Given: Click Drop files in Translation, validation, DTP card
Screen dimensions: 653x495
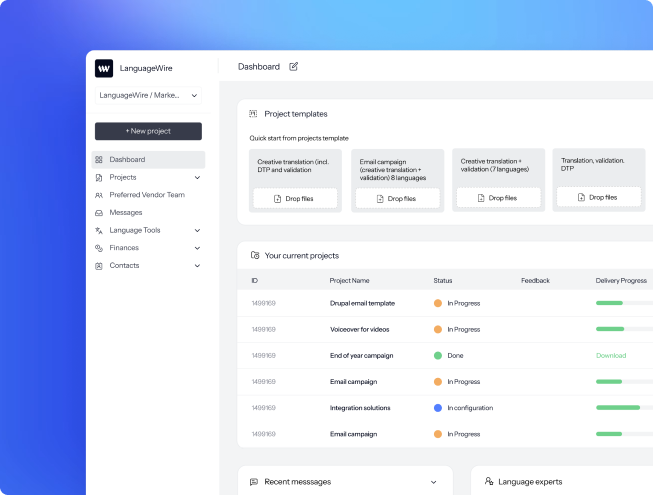Looking at the screenshot, I should coord(599,197).
